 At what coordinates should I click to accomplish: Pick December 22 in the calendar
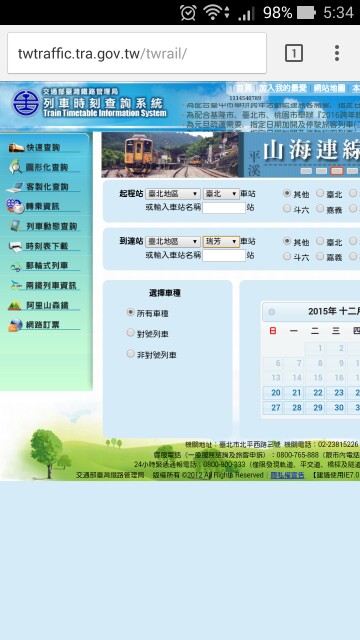tap(315, 393)
